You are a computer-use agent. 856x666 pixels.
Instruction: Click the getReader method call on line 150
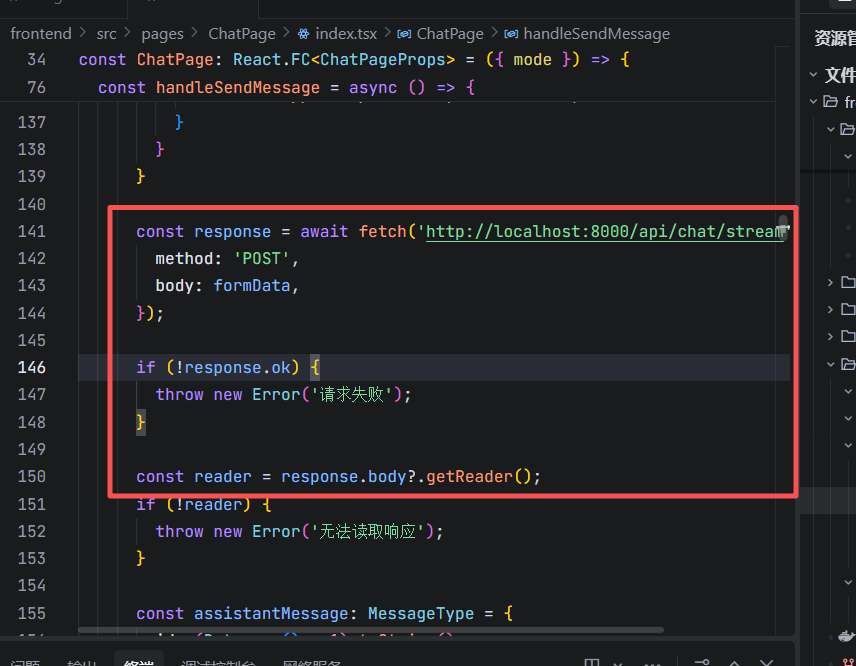point(469,477)
